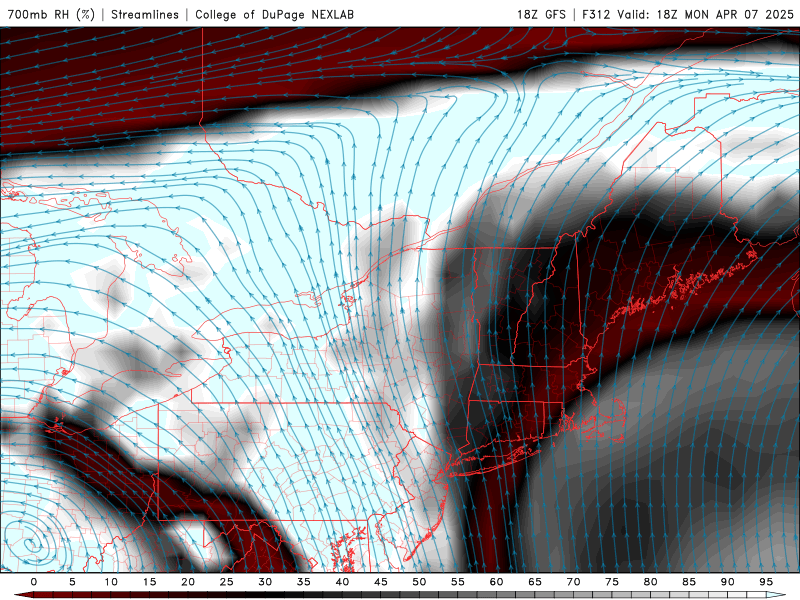Click the '90' value on the color scale
Screen dimensions: 800x600
tap(727, 582)
